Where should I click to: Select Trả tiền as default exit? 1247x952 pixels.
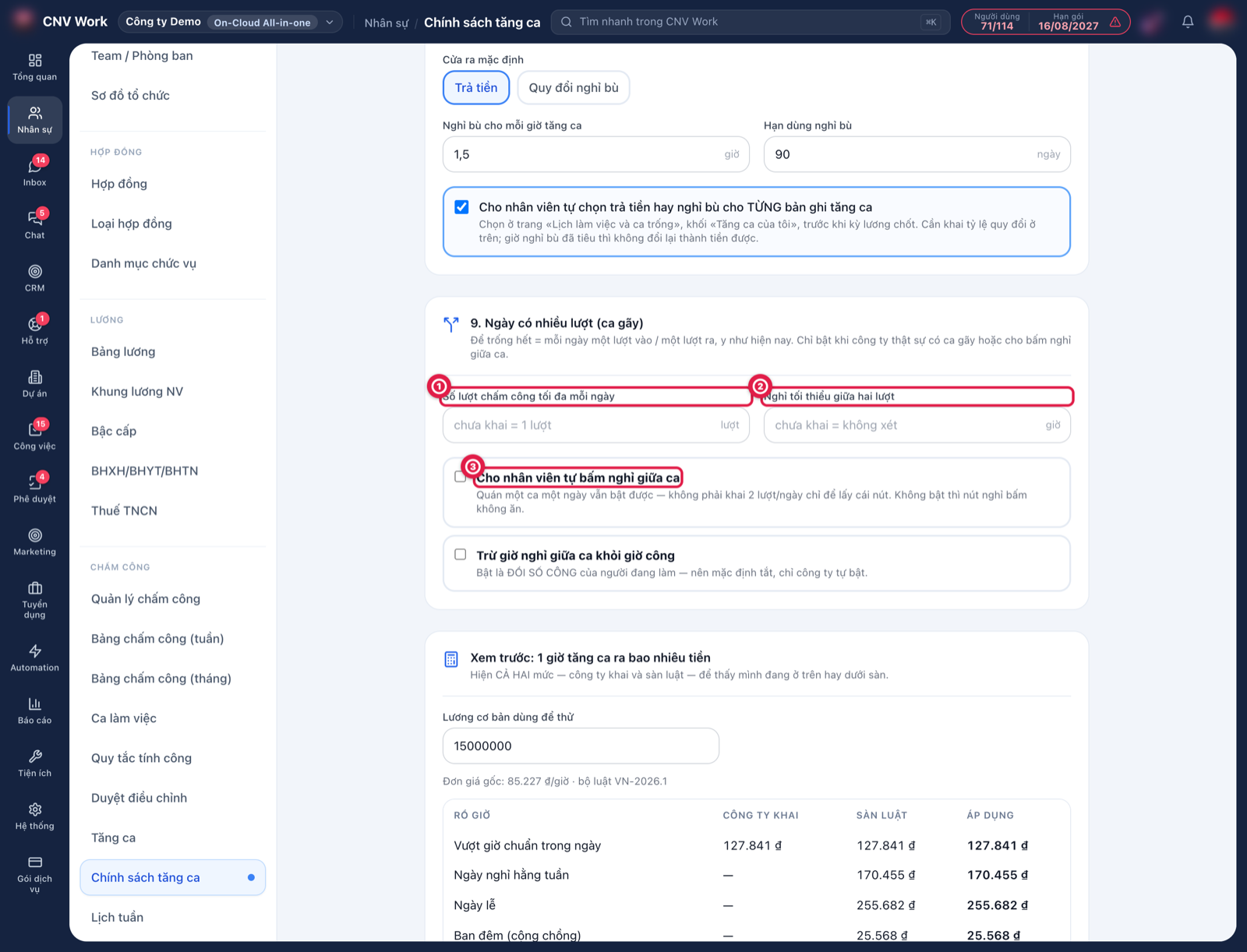476,87
